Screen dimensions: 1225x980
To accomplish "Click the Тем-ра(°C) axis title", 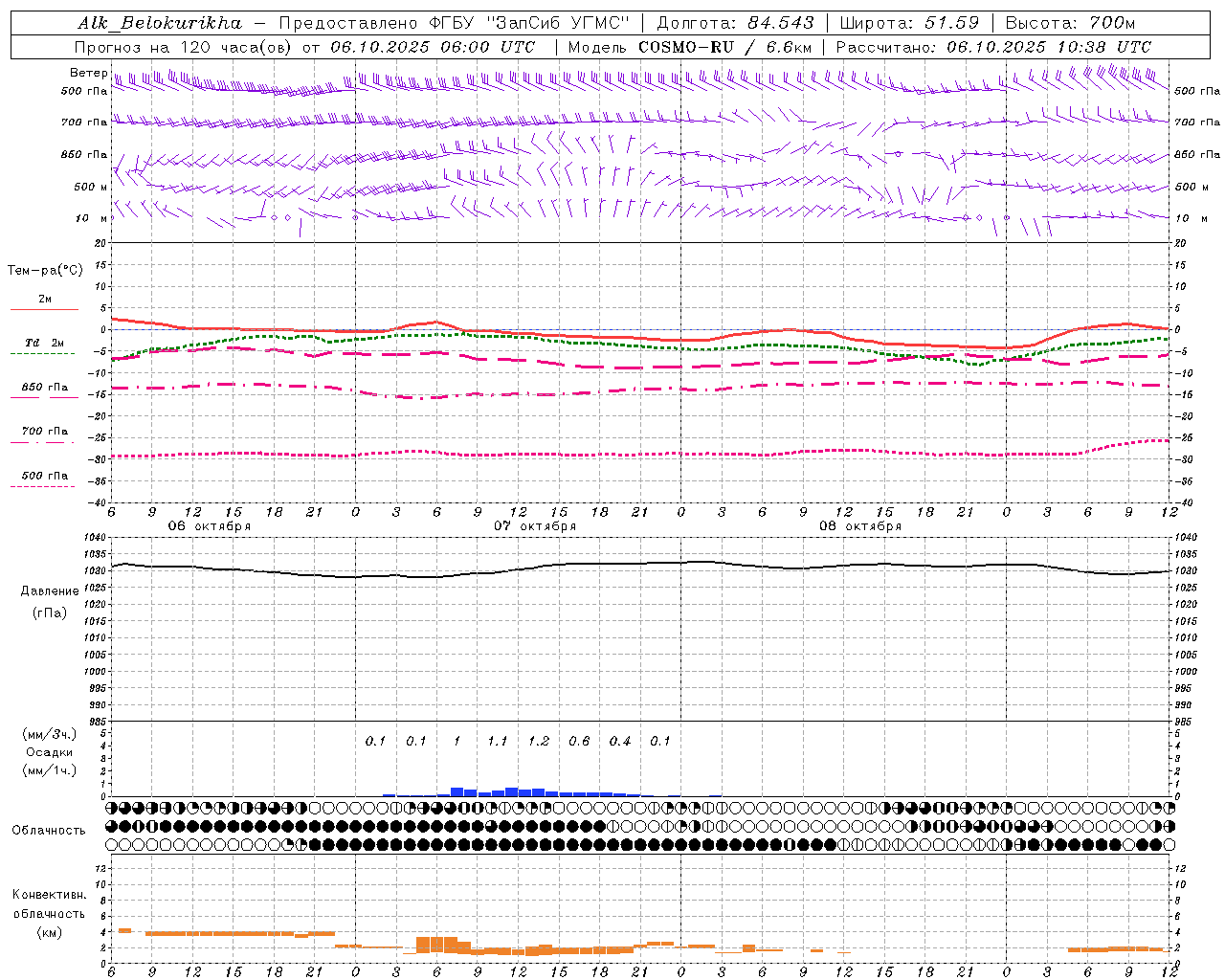I will (45, 271).
